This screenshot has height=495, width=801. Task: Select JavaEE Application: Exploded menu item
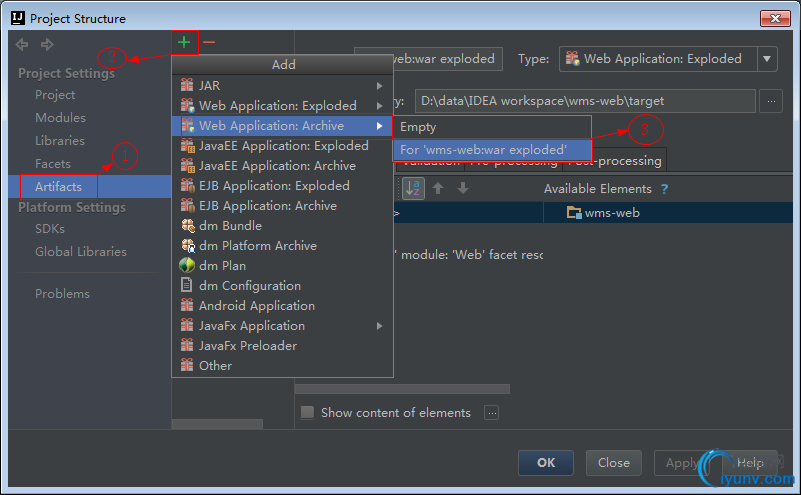pyautogui.click(x=282, y=146)
